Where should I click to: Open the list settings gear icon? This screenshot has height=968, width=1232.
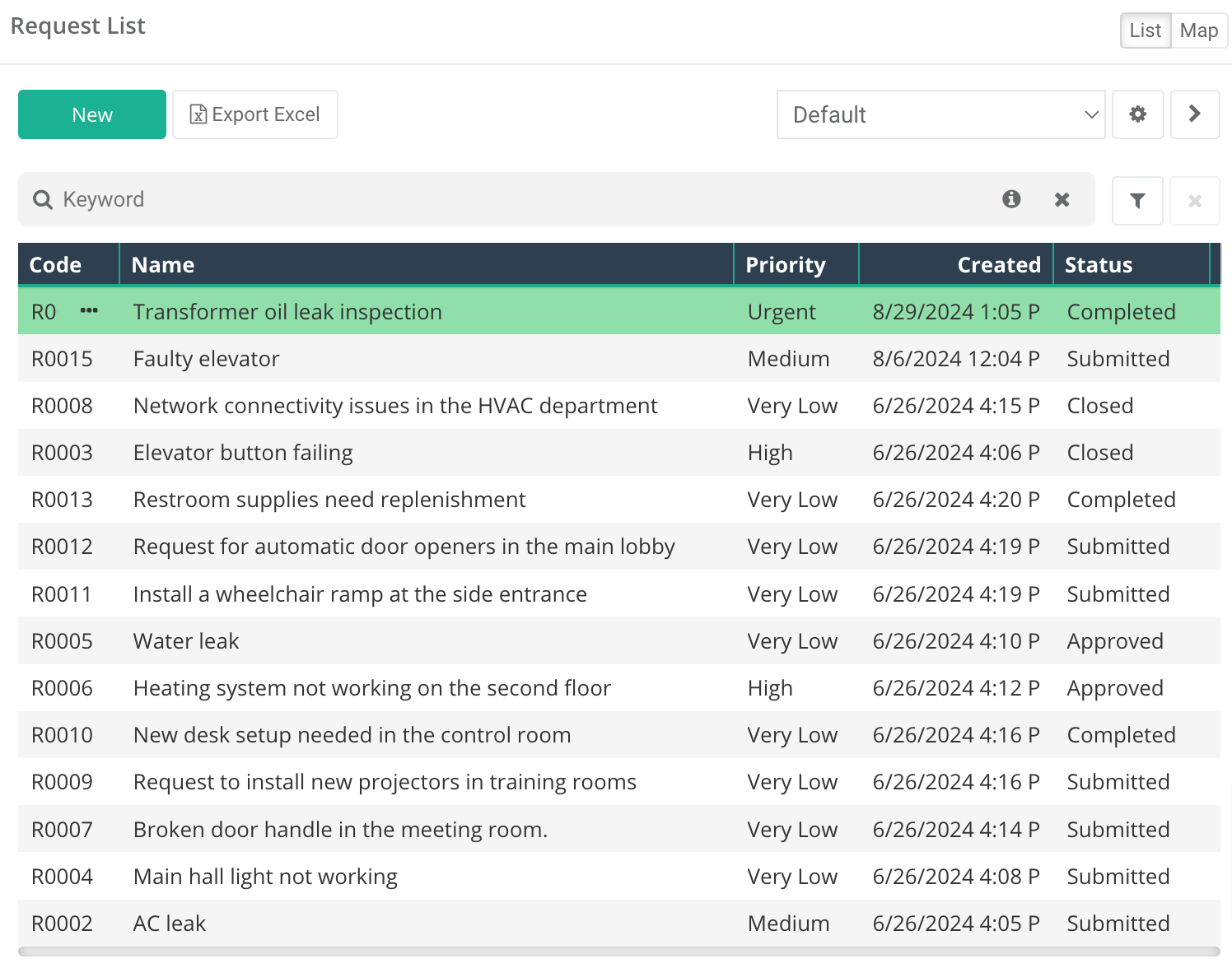click(1137, 114)
